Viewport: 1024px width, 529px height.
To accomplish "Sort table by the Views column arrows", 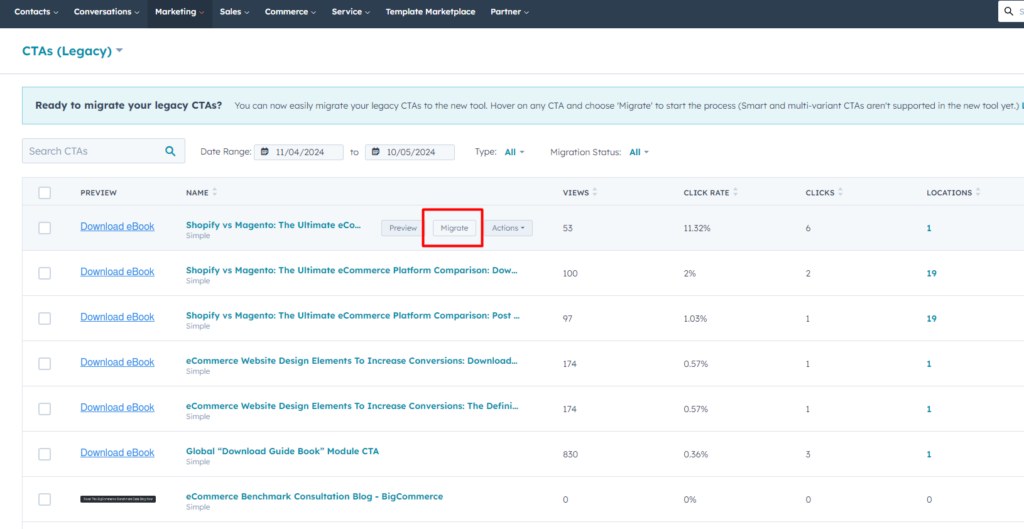I will [595, 192].
